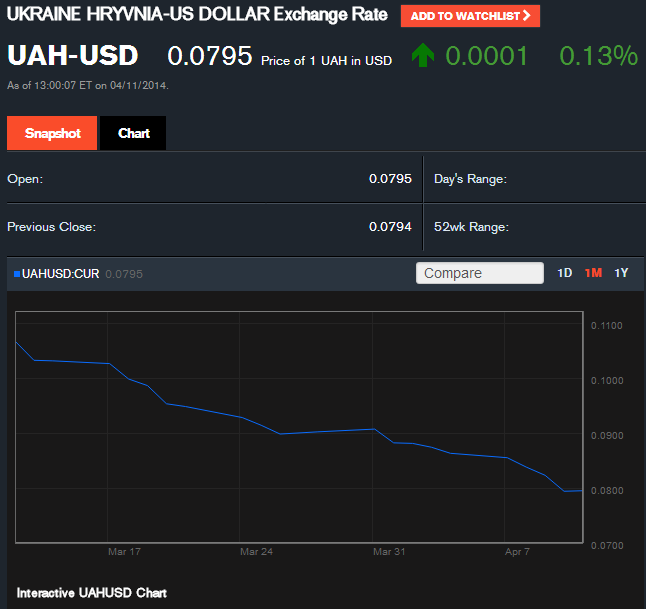Switch to the Chart tab
This screenshot has width=646, height=609.
tap(133, 134)
